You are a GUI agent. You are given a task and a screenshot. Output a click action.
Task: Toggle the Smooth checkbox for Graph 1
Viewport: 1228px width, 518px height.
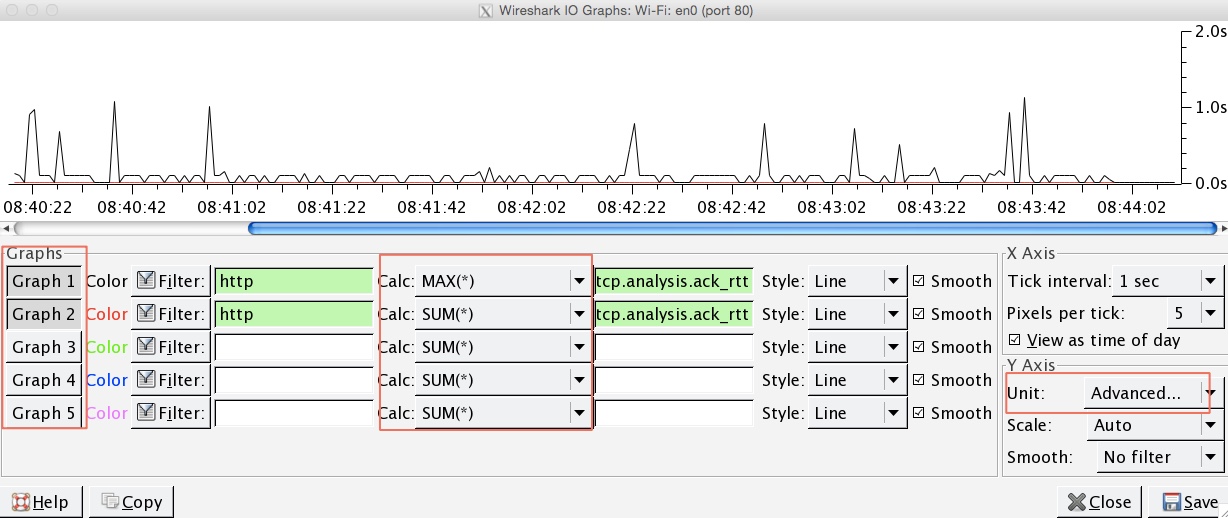[x=919, y=282]
